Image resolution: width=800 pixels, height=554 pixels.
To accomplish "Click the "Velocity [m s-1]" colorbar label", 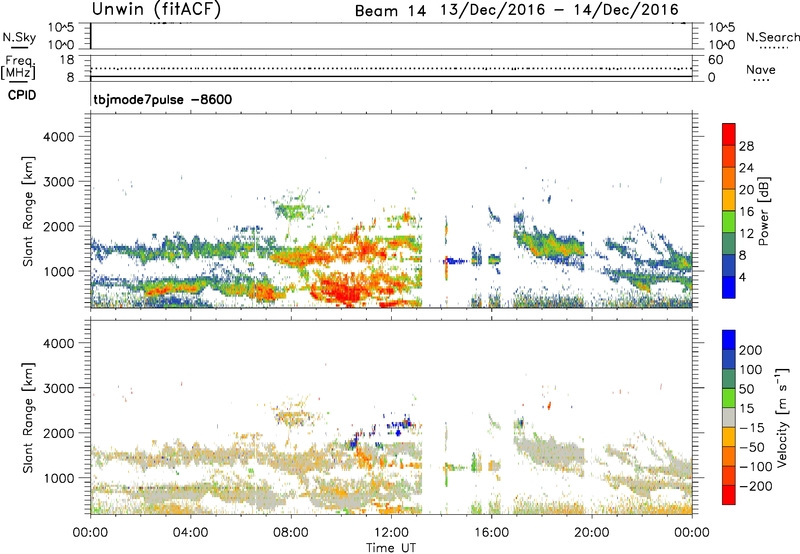I will 783,417.
